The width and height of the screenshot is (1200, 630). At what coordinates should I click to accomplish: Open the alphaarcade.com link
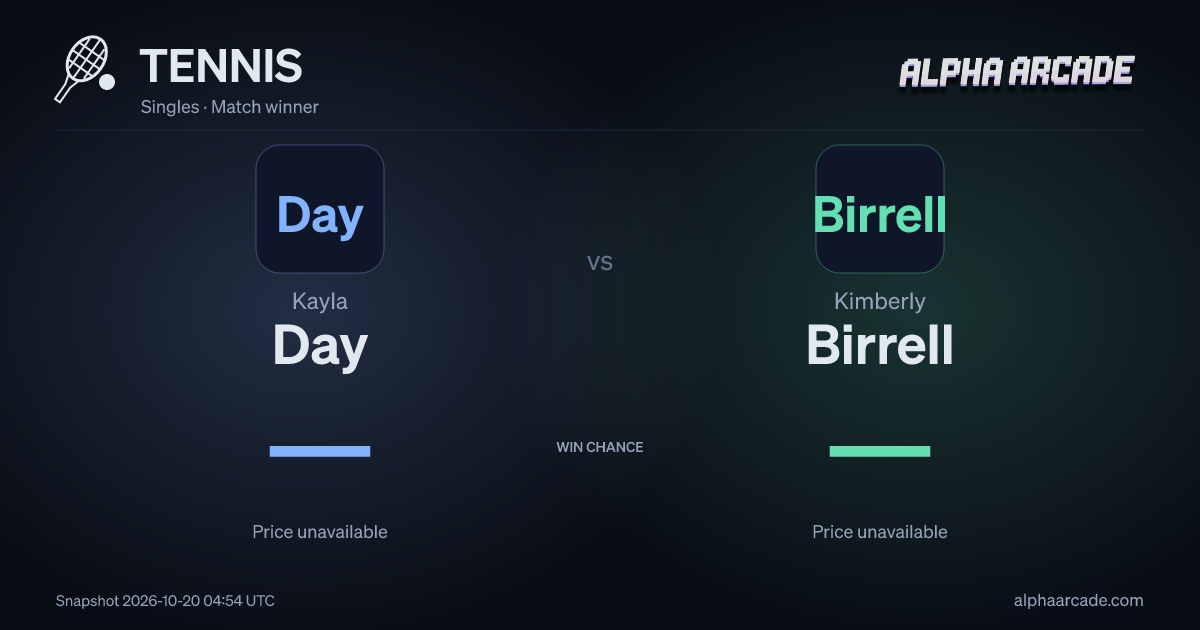(1078, 601)
